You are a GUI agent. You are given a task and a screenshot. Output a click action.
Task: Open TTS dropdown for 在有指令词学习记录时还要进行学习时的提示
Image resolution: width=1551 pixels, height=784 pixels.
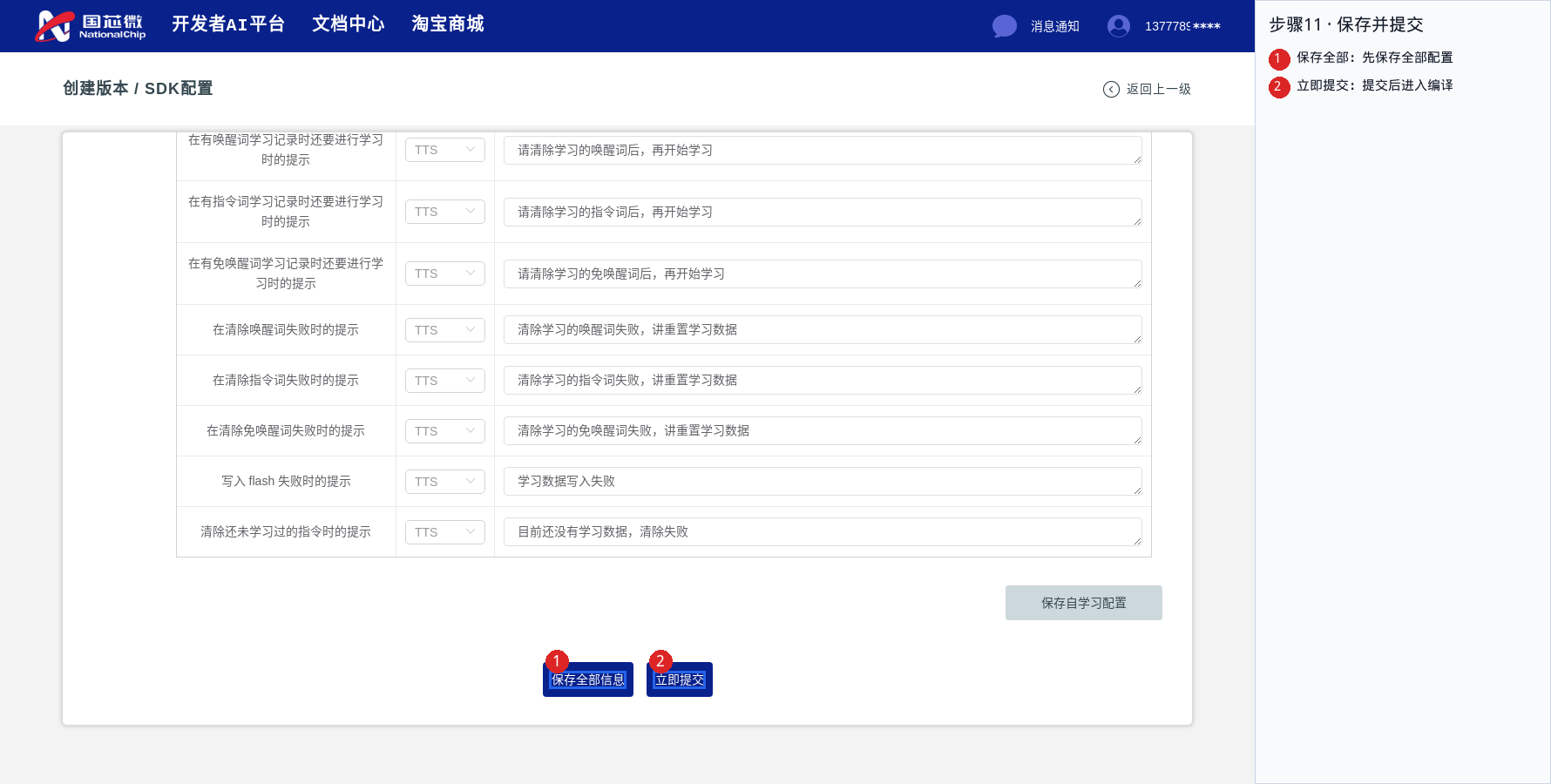[445, 212]
